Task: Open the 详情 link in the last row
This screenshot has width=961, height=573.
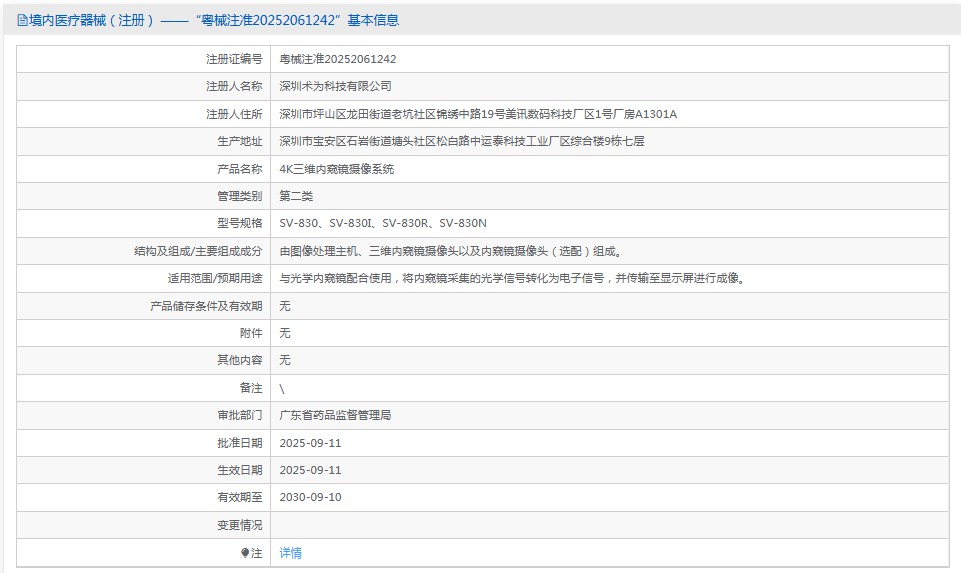Action: (290, 553)
